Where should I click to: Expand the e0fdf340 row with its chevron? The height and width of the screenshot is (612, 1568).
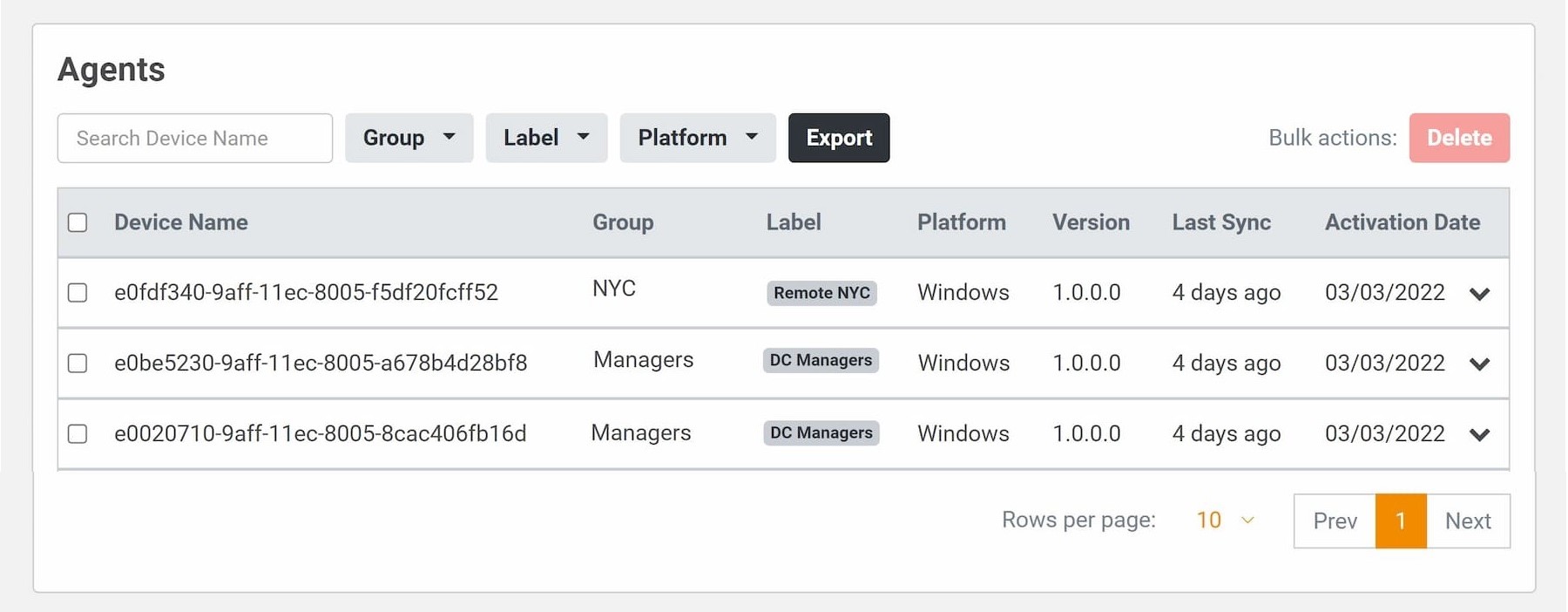[1479, 294]
